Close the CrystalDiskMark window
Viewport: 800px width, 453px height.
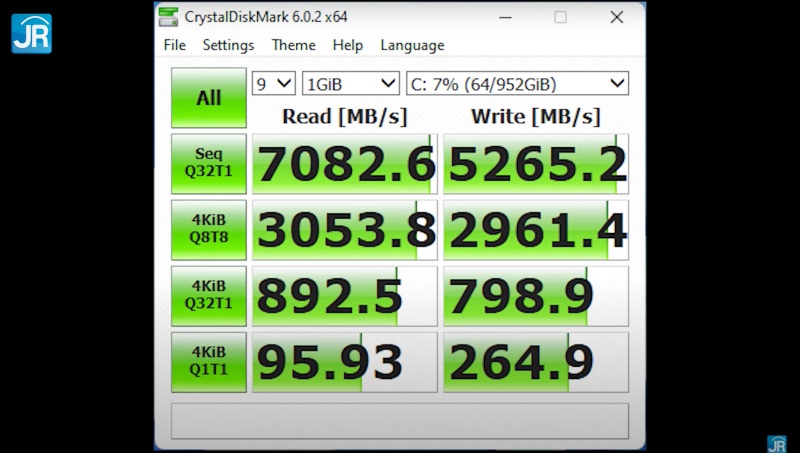[x=617, y=17]
